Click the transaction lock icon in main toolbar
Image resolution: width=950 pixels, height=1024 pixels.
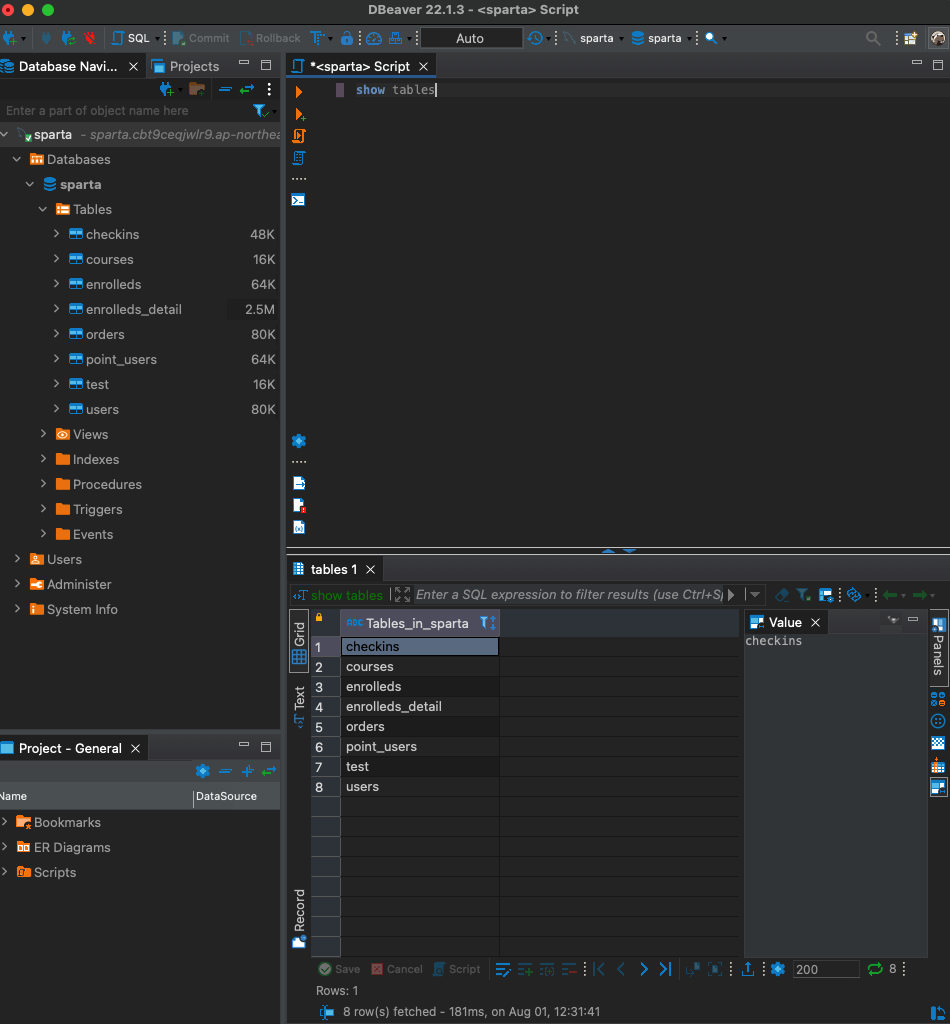coord(347,38)
